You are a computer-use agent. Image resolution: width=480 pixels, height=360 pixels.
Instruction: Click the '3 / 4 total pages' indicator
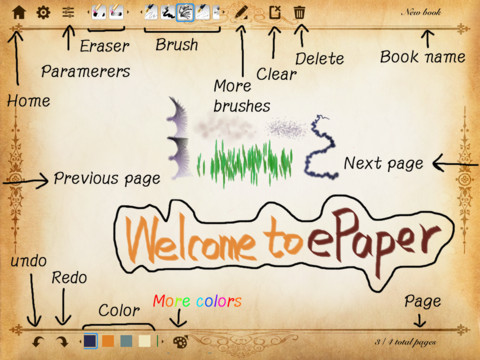click(x=405, y=342)
